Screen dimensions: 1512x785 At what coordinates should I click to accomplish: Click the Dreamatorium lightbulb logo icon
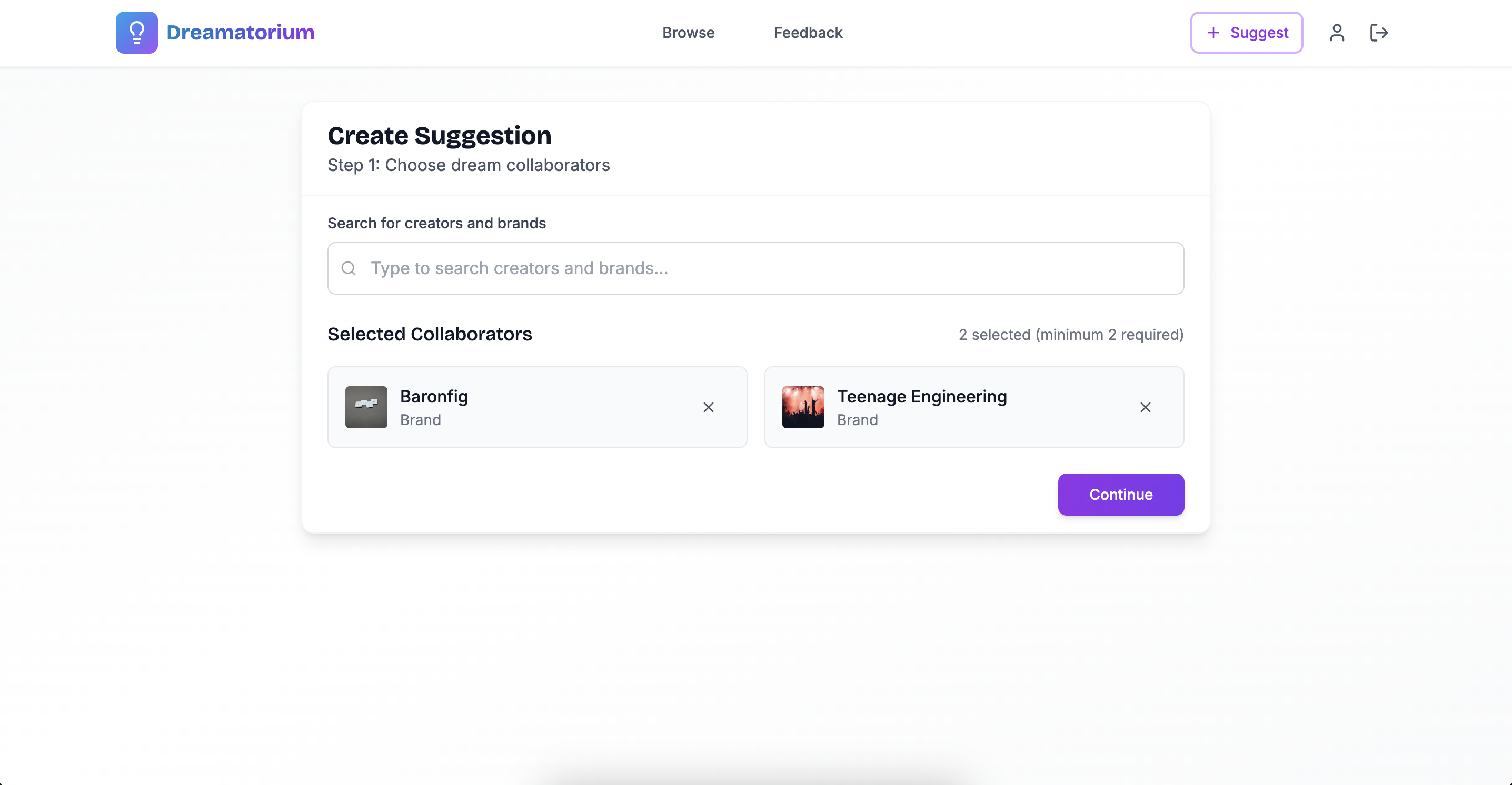point(136,32)
